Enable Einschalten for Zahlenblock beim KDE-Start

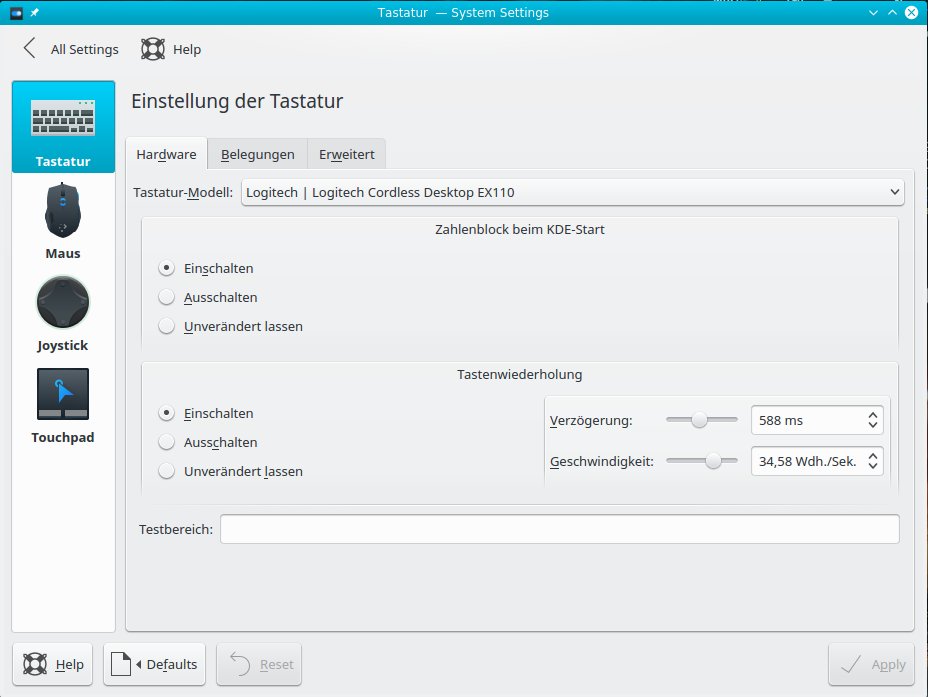pos(166,268)
